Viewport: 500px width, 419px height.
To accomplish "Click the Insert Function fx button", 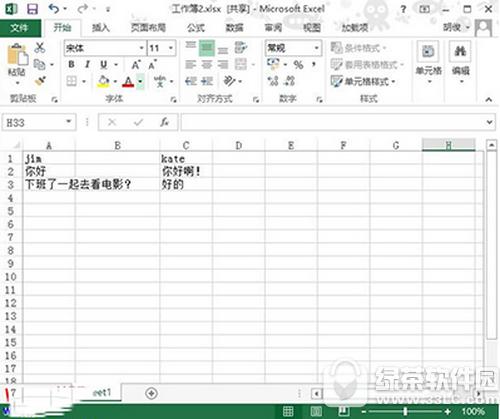I will (164, 122).
